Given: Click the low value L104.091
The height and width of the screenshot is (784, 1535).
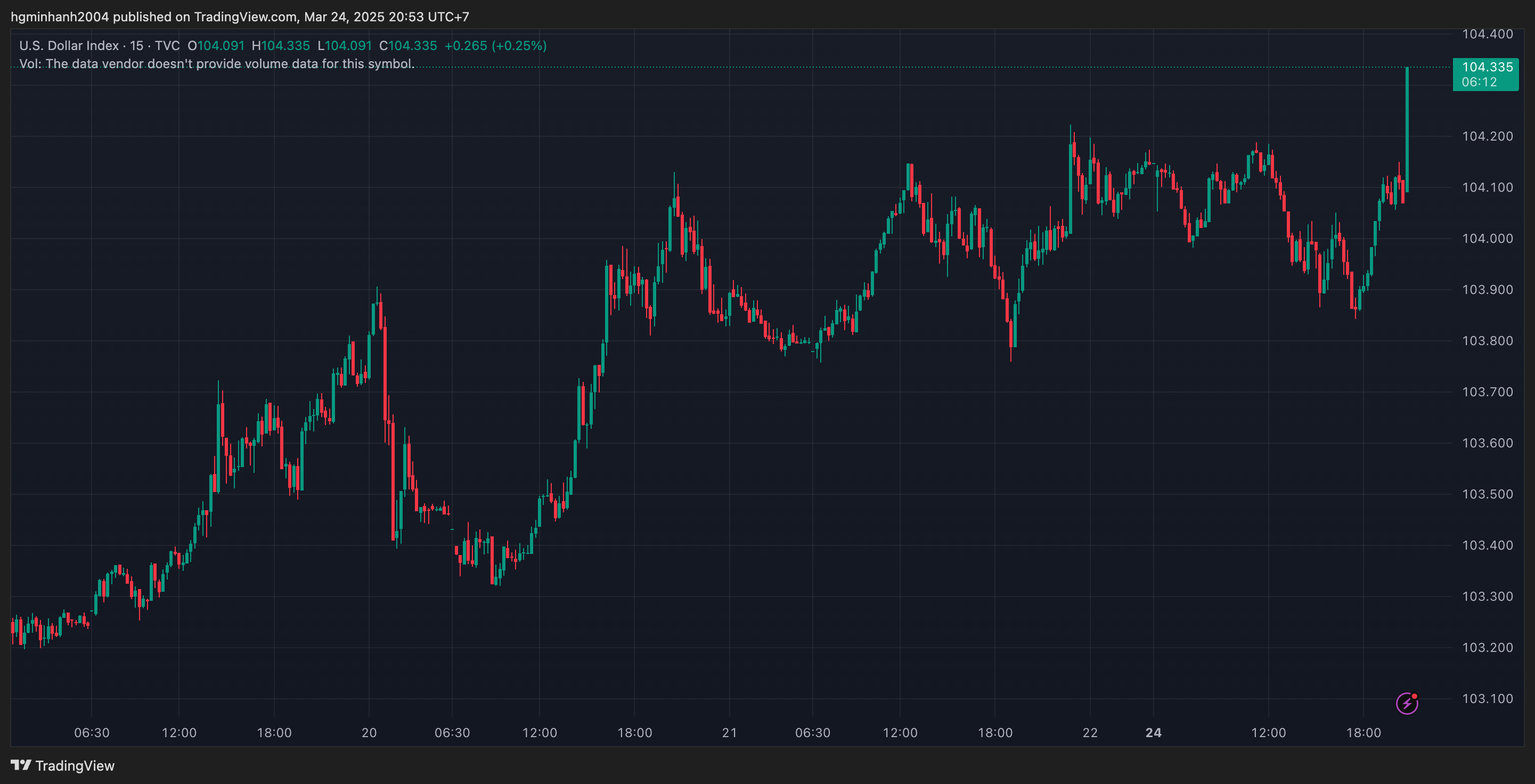Looking at the screenshot, I should 345,46.
